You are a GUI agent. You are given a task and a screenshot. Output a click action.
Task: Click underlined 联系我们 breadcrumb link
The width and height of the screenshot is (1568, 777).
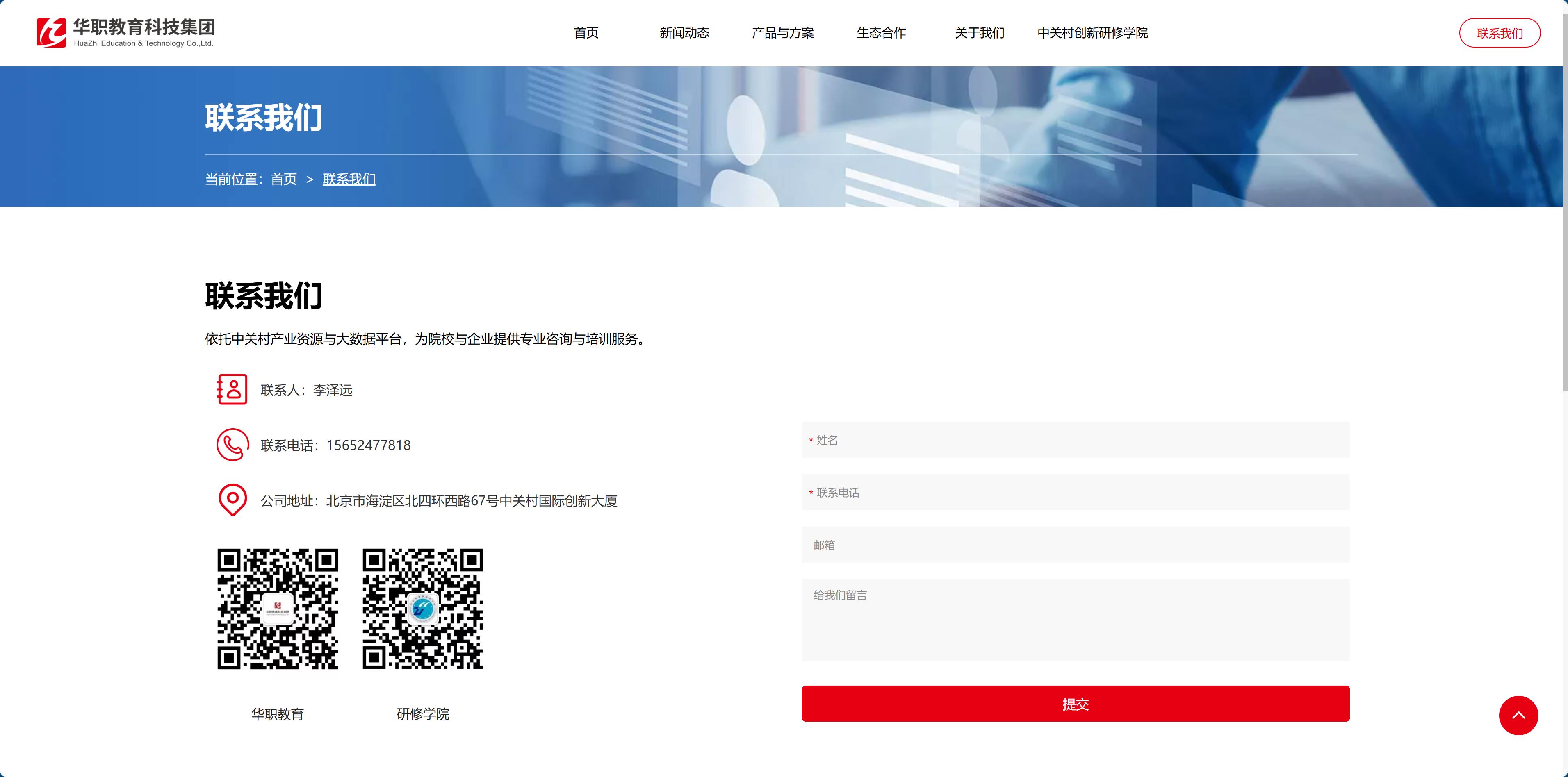(349, 179)
